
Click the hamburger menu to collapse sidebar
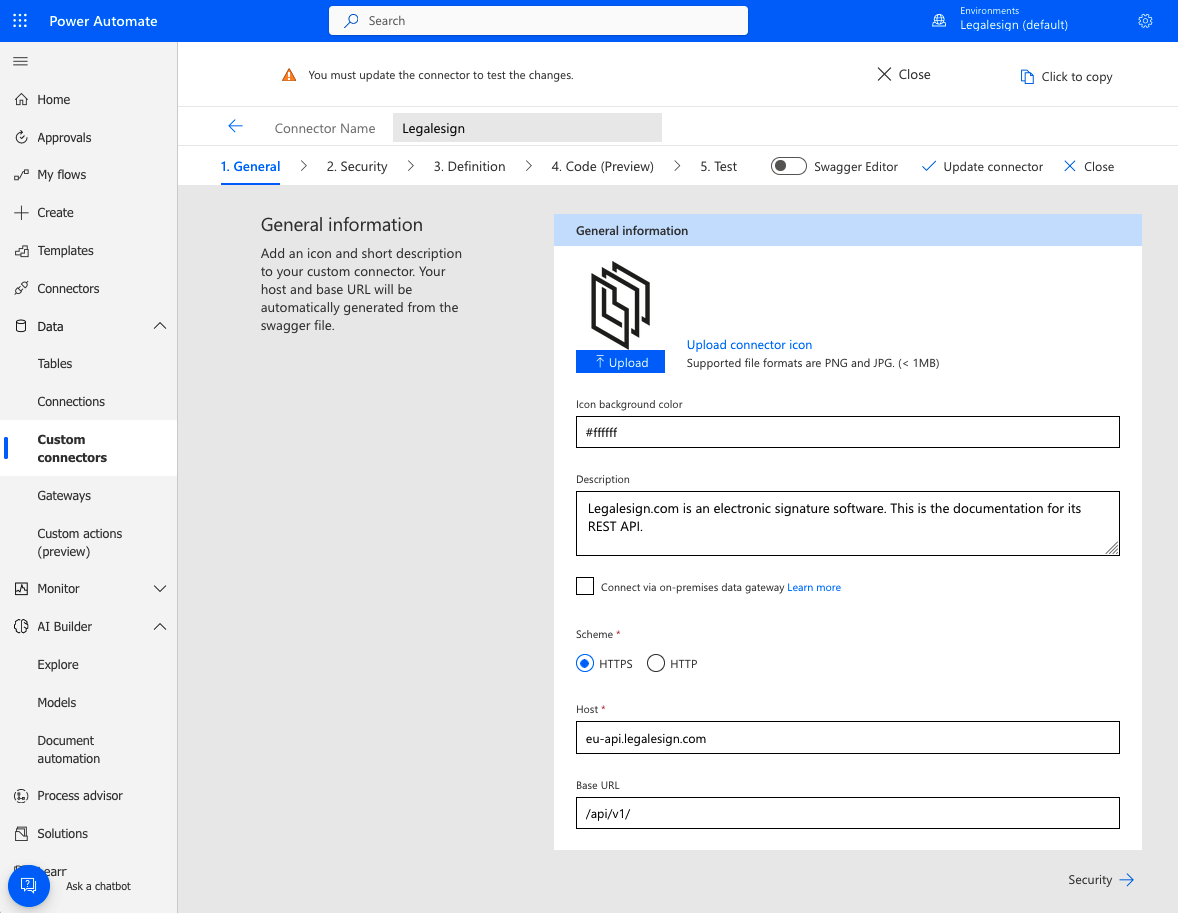click(20, 62)
